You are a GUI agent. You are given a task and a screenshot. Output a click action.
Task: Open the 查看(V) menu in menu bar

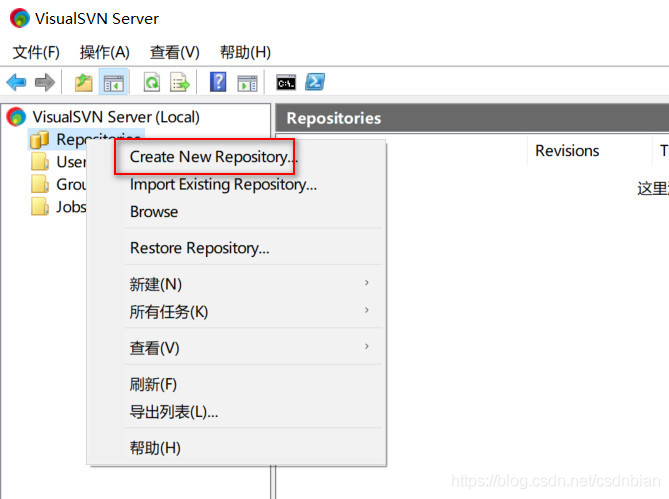tap(175, 52)
